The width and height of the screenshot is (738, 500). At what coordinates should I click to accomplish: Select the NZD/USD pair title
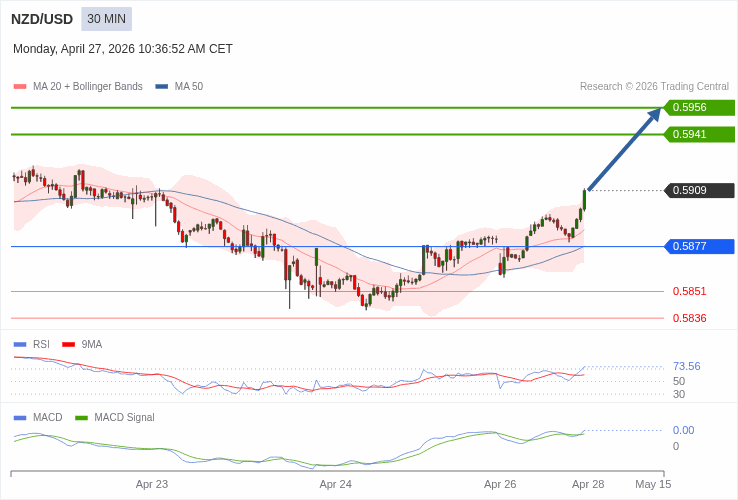pos(42,19)
